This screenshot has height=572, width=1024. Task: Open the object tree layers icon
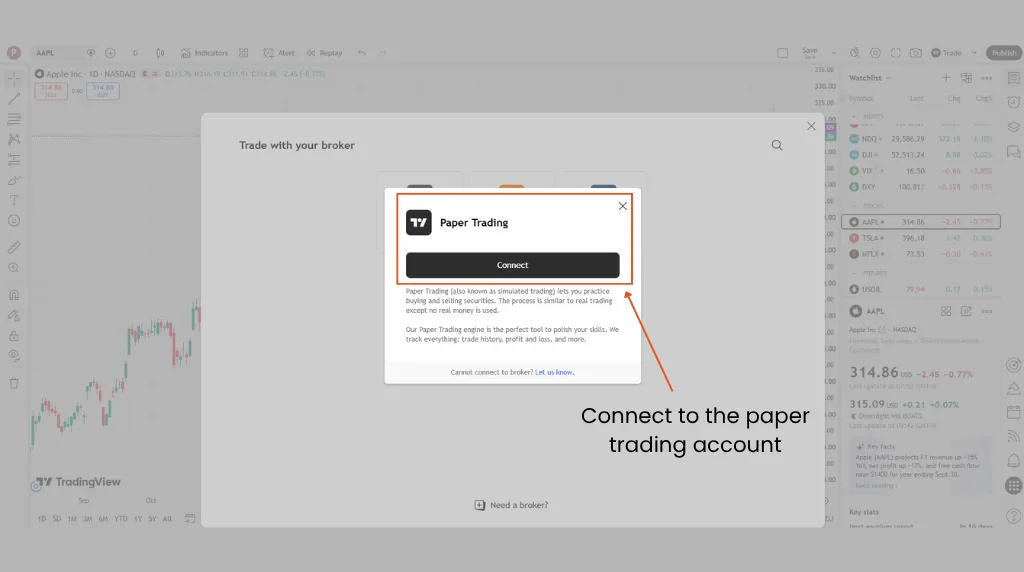point(1014,127)
